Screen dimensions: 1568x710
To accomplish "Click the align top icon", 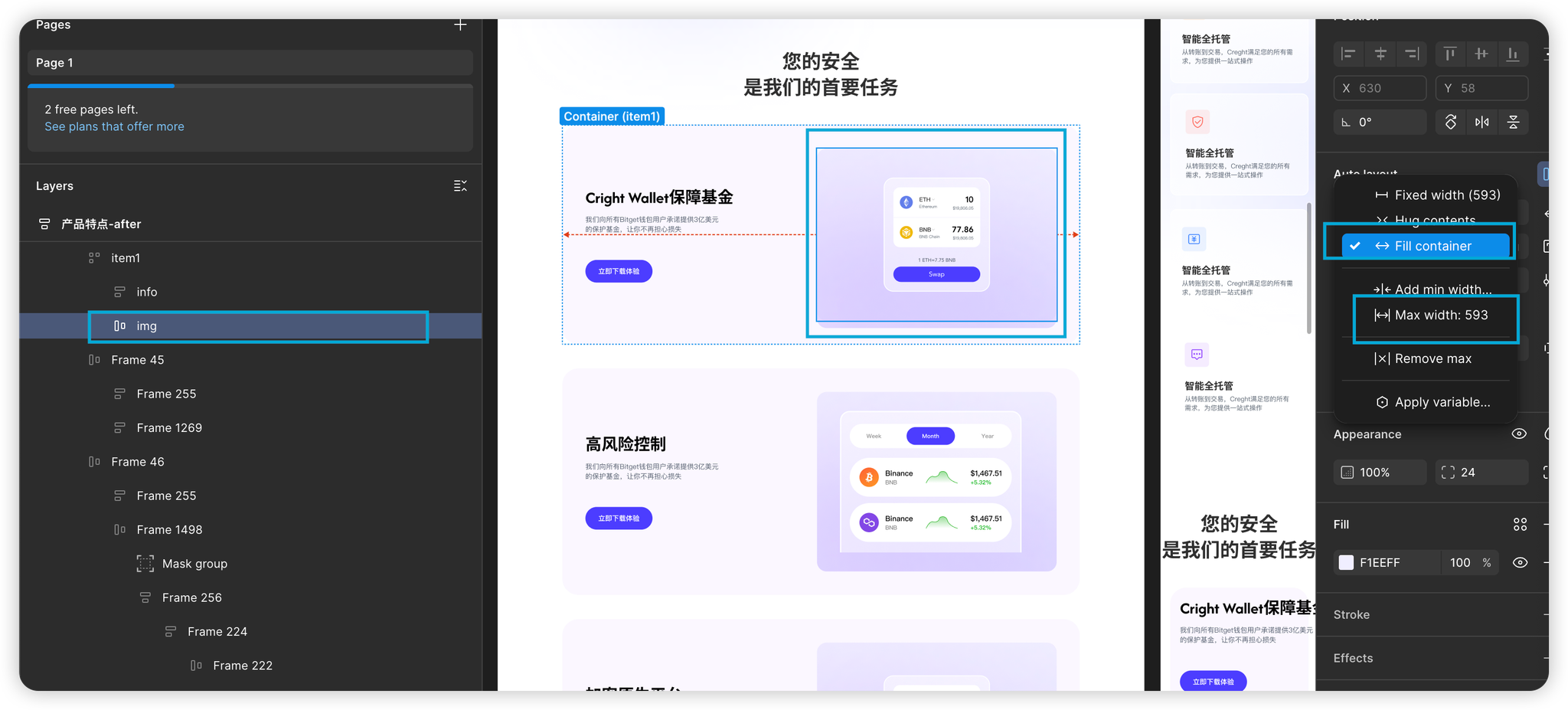I will tap(1450, 54).
